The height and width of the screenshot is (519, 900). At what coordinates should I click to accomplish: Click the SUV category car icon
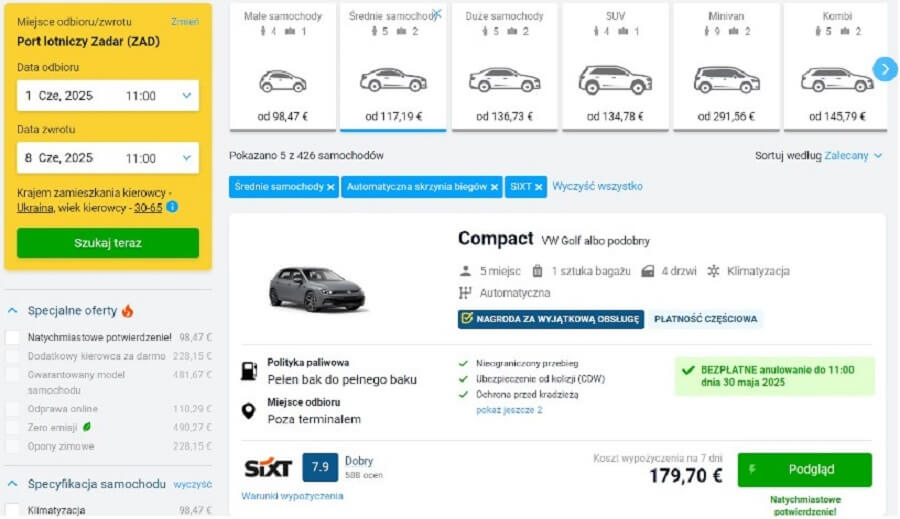click(x=615, y=80)
